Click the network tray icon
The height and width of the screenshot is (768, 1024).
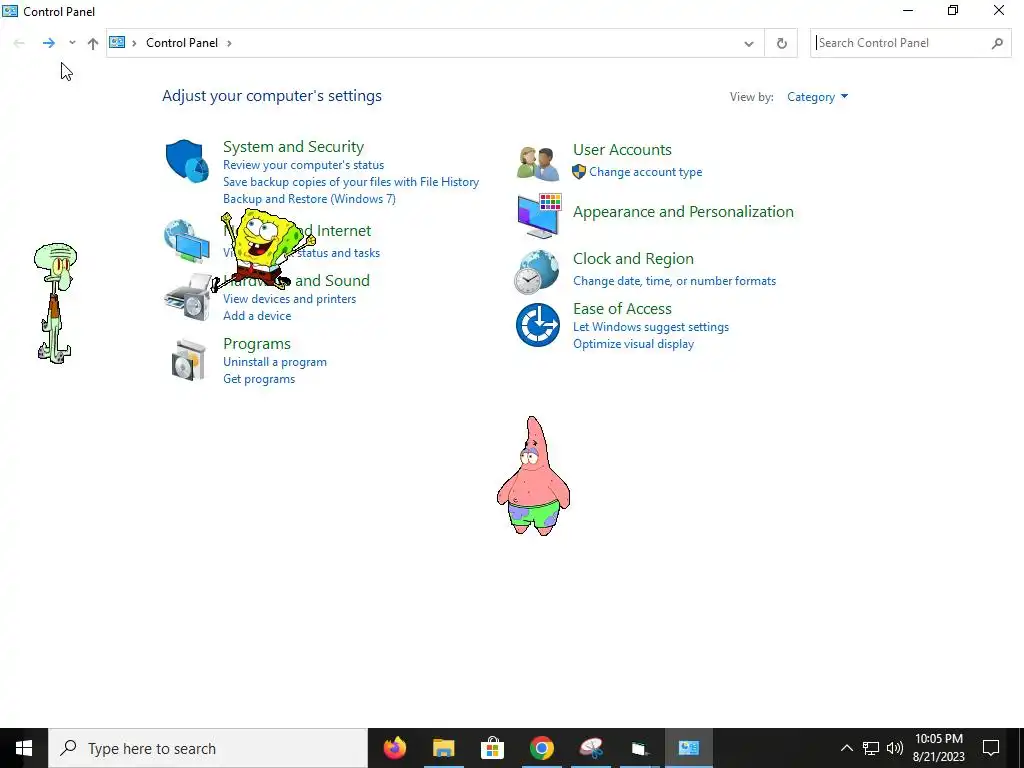coord(871,748)
